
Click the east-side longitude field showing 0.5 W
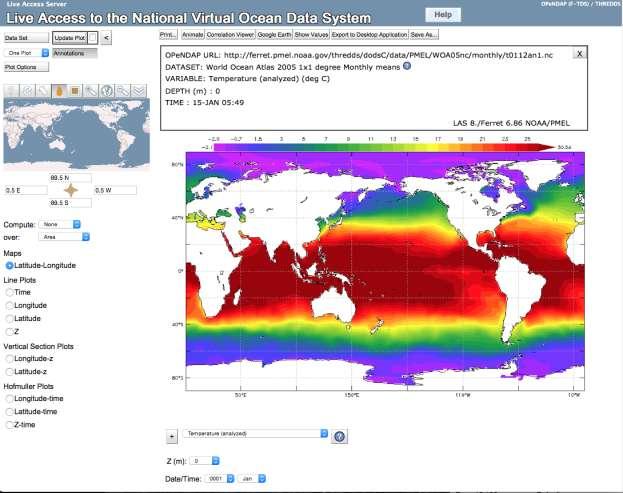click(x=115, y=190)
